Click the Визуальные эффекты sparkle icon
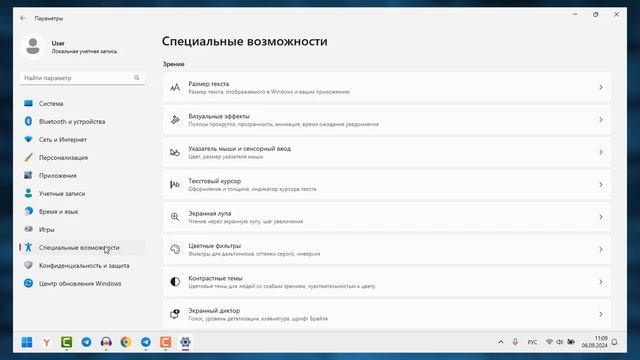Viewport: 640px width, 360px height. [x=175, y=120]
